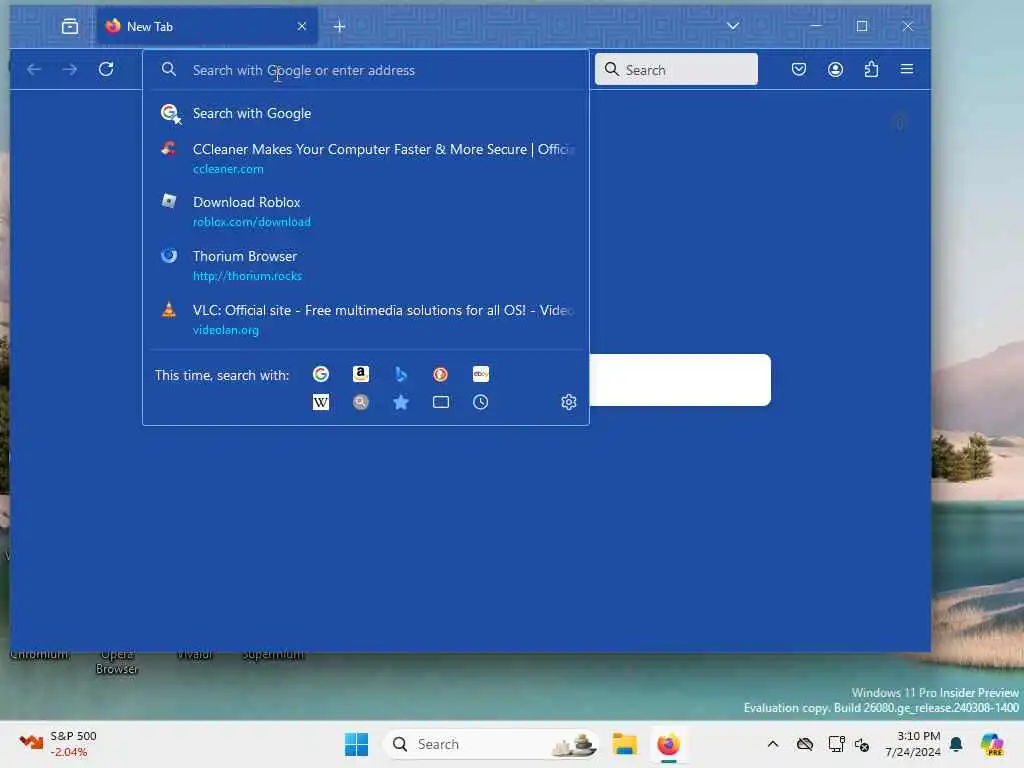Click Firefox icon in taskbar

tap(668, 744)
